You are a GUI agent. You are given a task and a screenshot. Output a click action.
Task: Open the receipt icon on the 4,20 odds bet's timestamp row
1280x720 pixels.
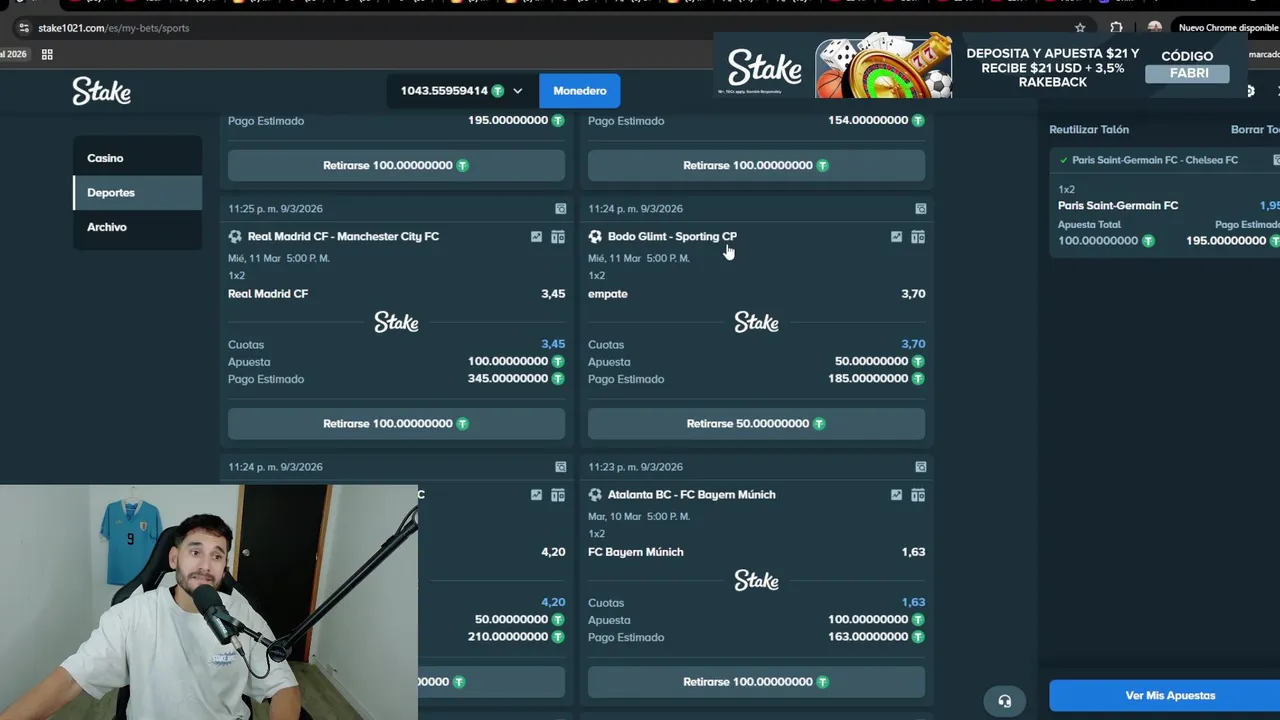point(561,467)
